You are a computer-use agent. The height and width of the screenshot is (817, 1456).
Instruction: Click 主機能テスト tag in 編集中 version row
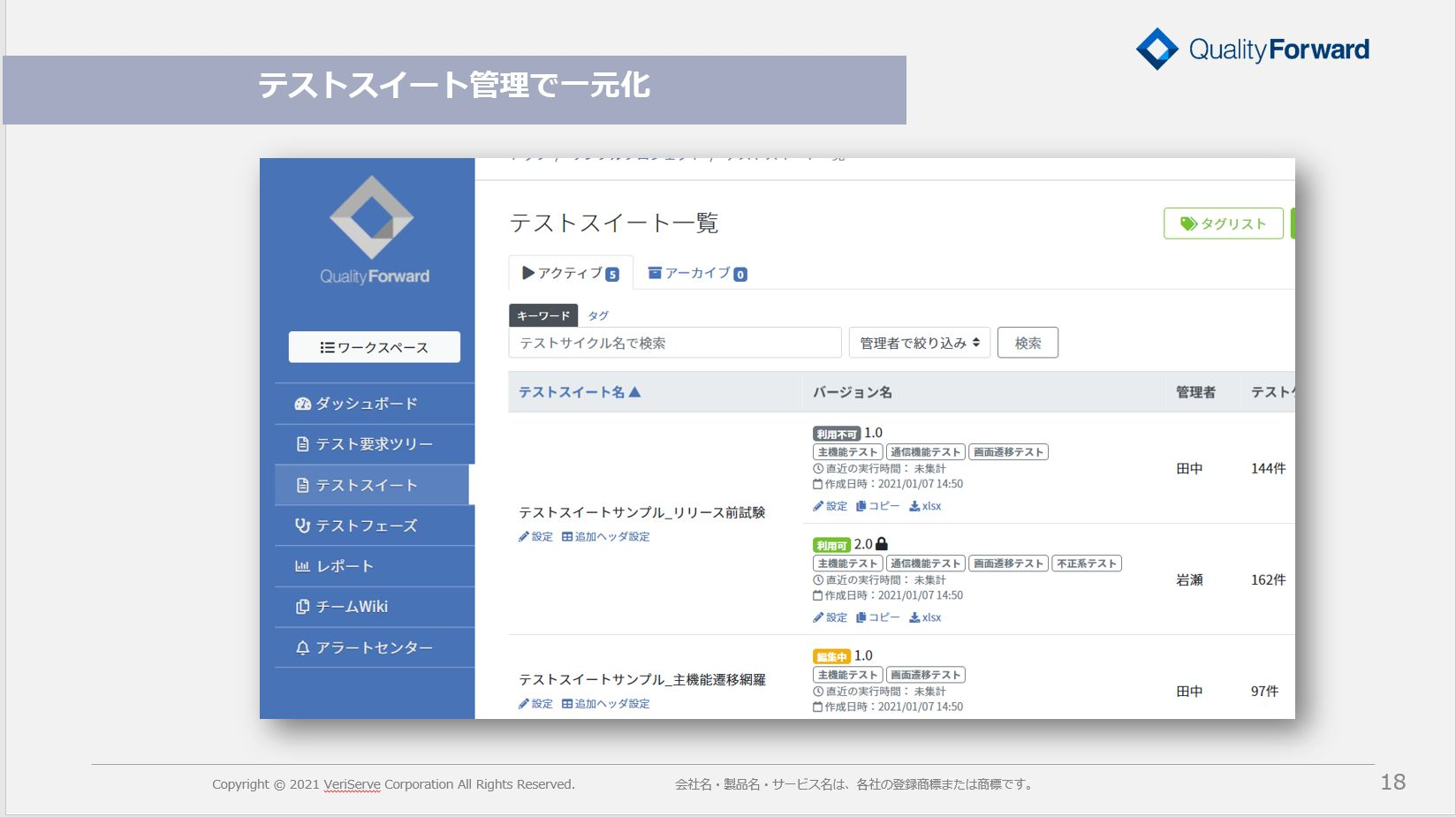[847, 675]
